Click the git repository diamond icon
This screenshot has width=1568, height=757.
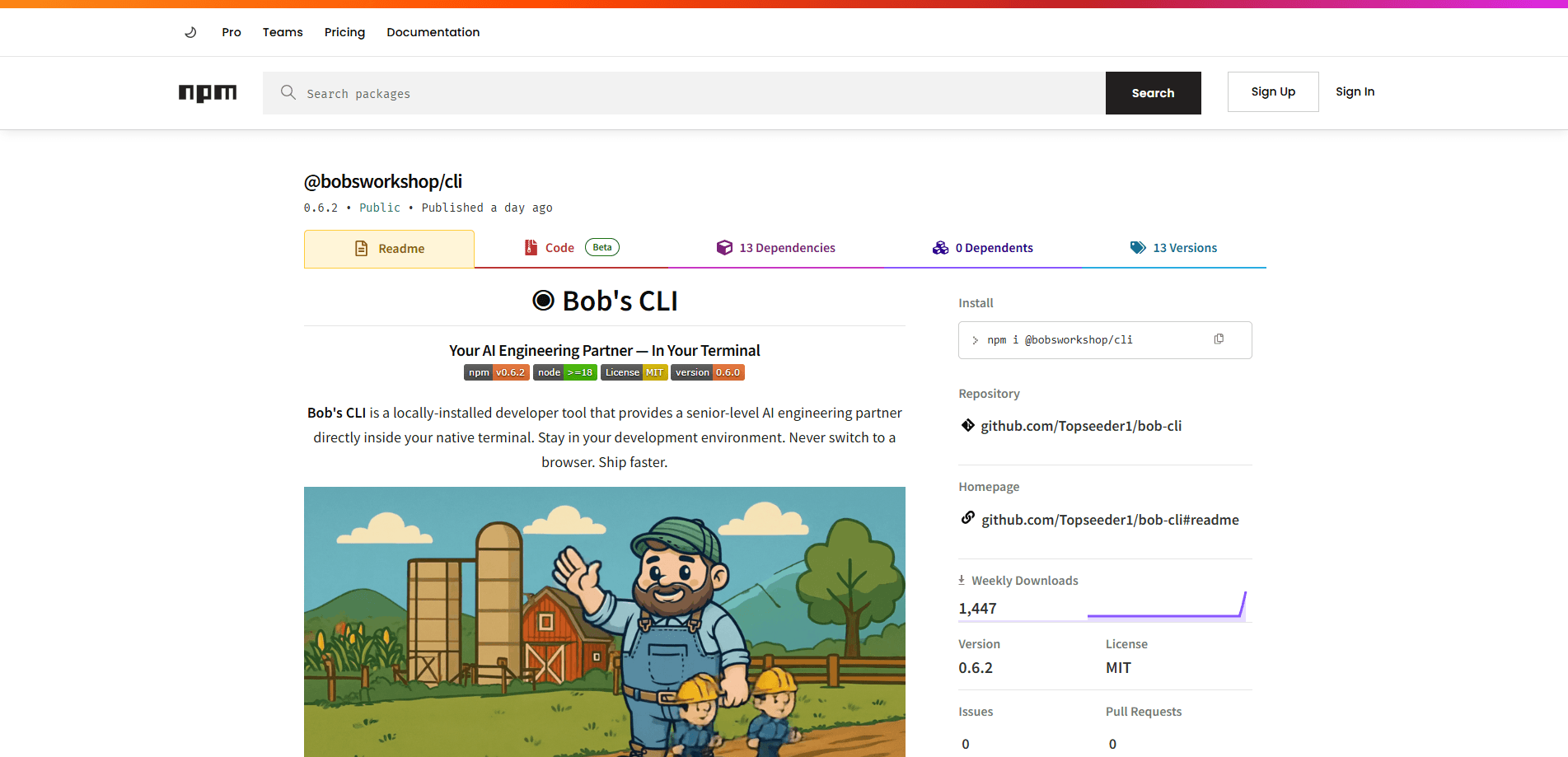click(x=968, y=425)
